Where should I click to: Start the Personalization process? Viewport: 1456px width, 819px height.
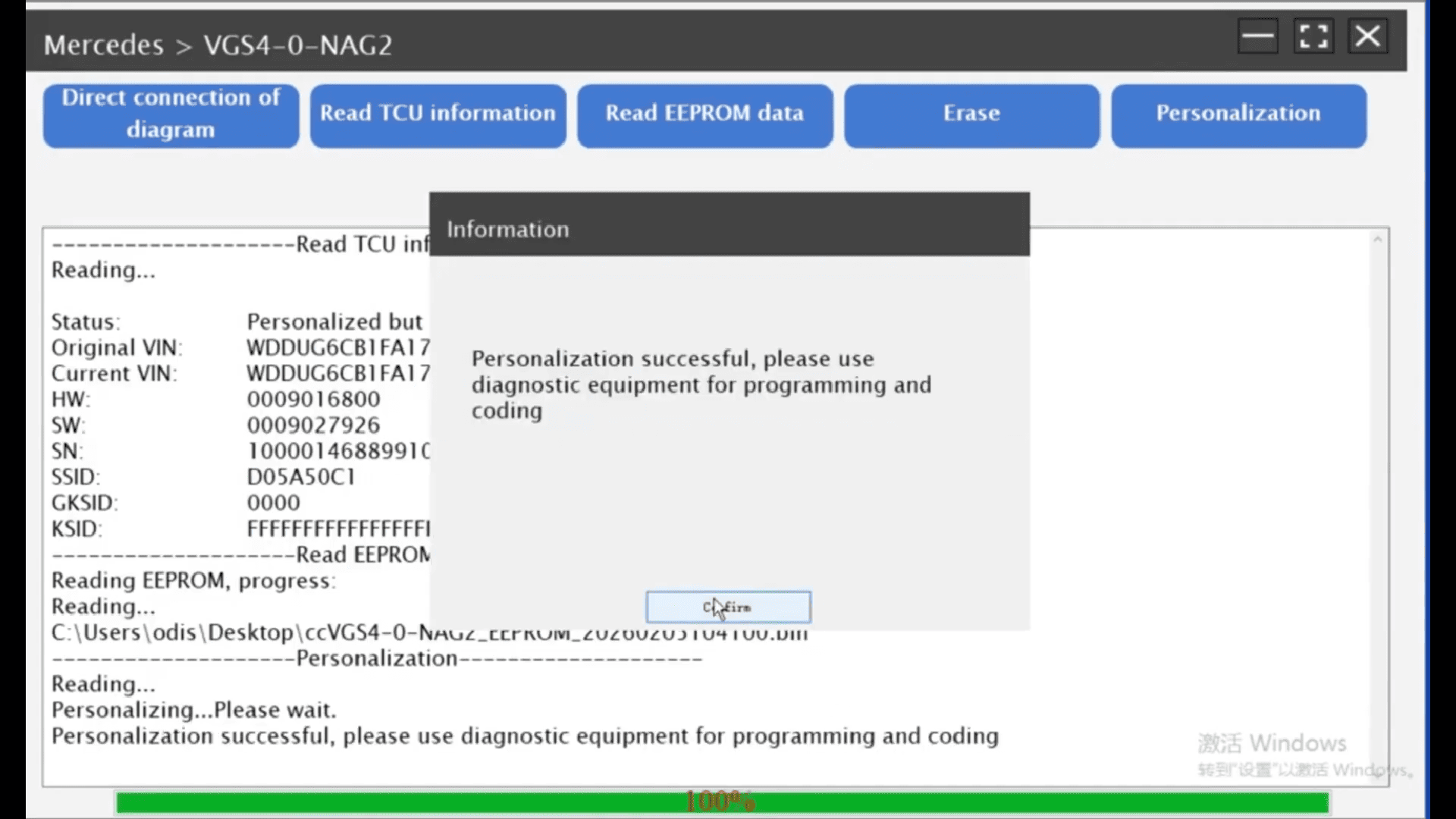1238,115
